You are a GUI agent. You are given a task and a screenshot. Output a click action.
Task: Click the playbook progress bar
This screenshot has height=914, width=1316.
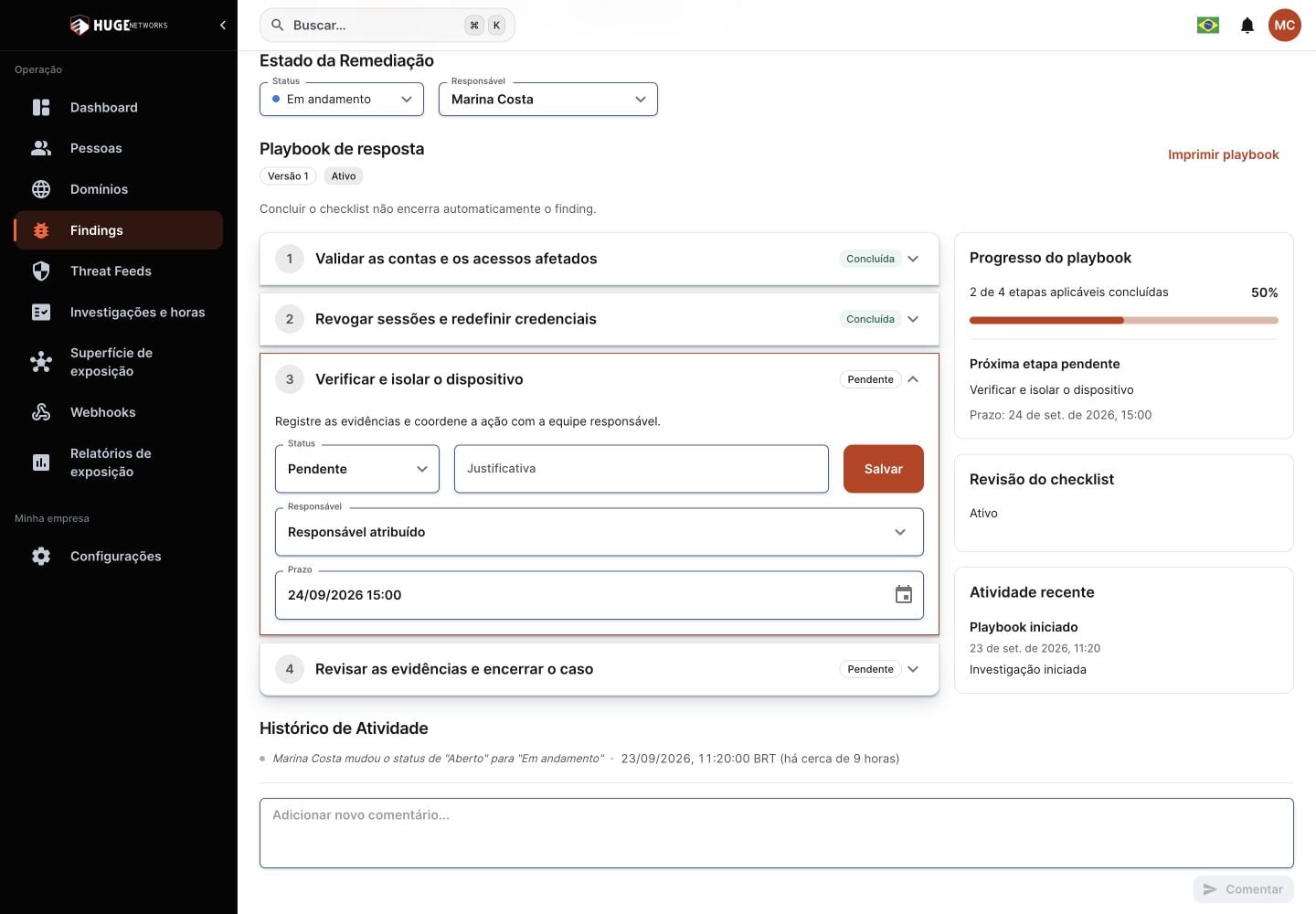click(1124, 321)
